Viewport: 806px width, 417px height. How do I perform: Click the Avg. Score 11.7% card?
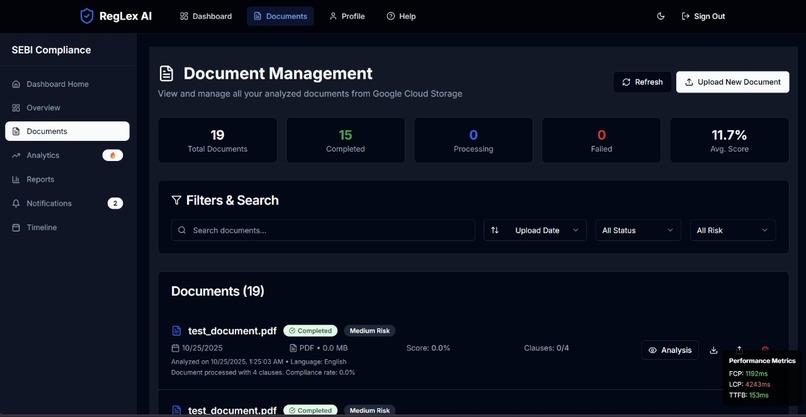point(729,140)
